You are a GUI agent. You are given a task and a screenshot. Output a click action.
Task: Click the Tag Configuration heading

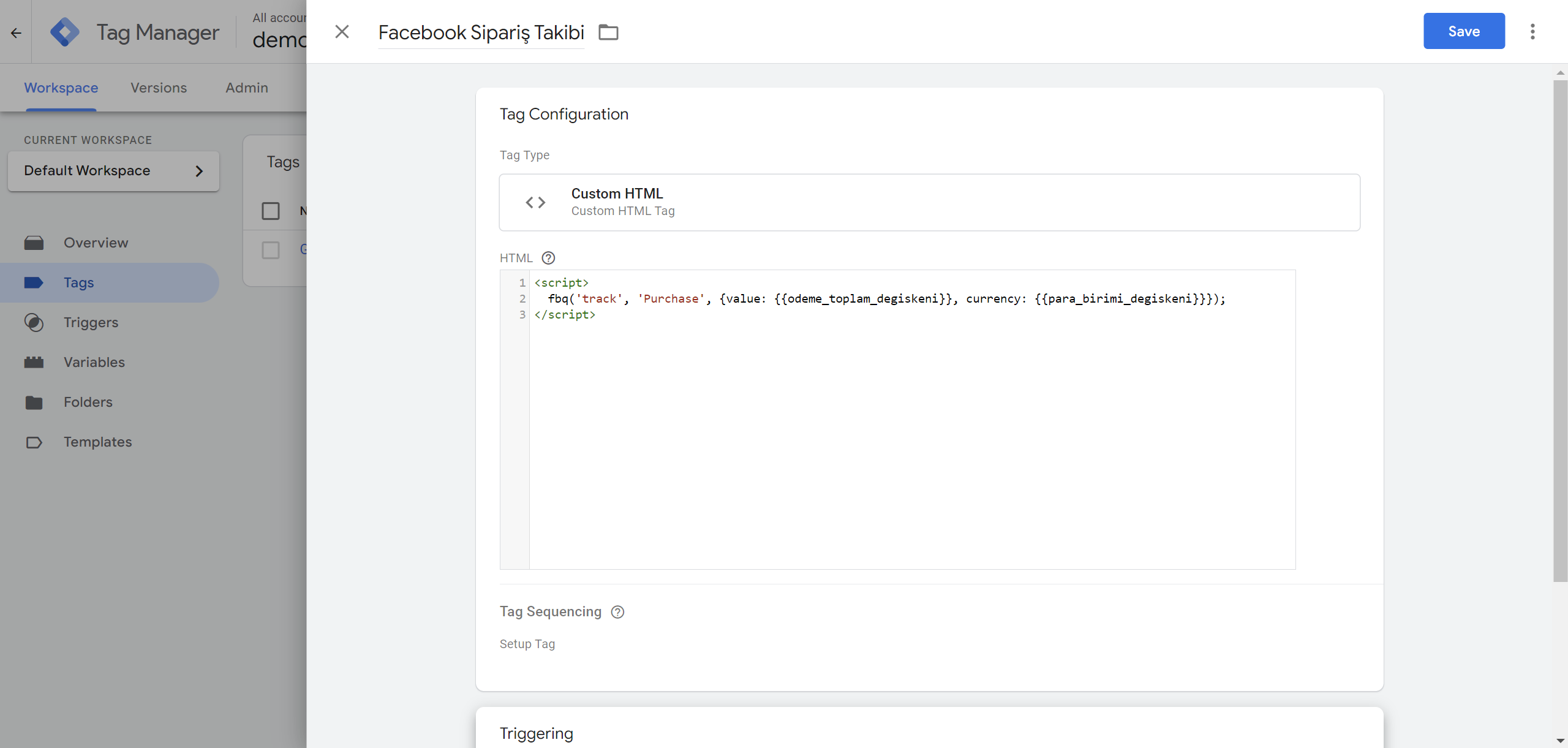(x=564, y=114)
